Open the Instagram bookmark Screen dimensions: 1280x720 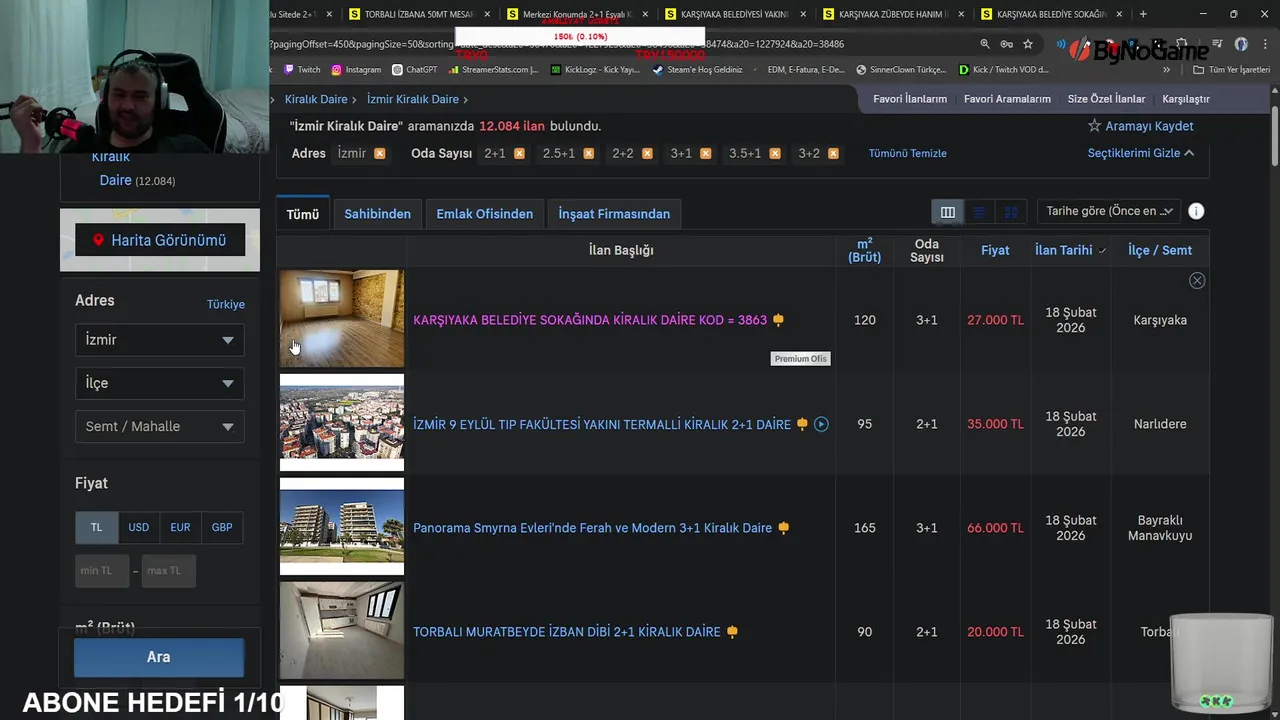[x=356, y=70]
